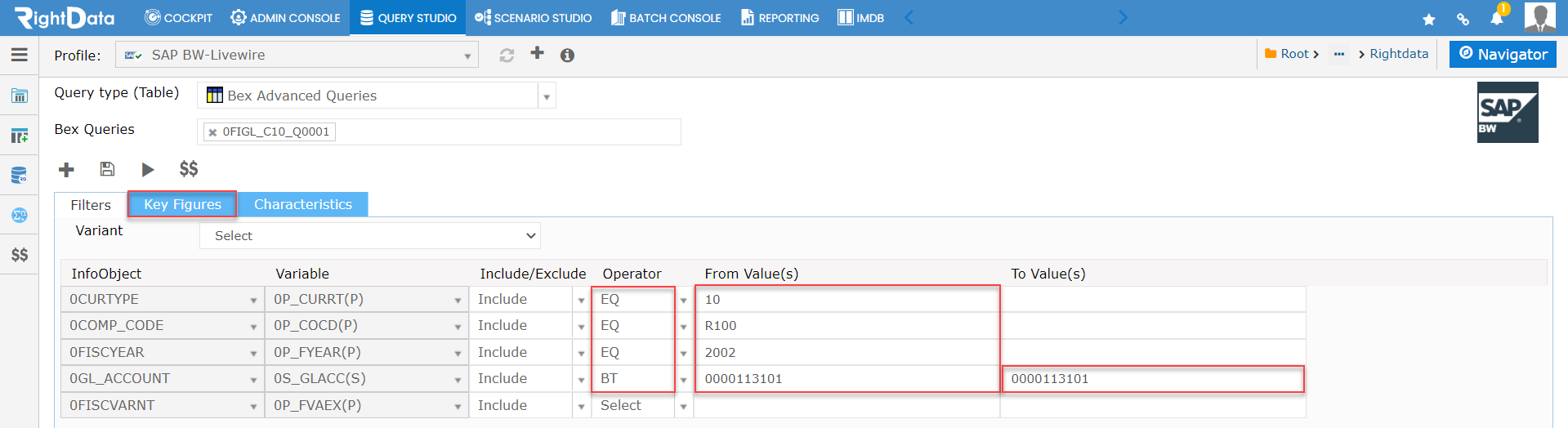
Task: Open the Variant Select dropdown
Action: [x=369, y=236]
